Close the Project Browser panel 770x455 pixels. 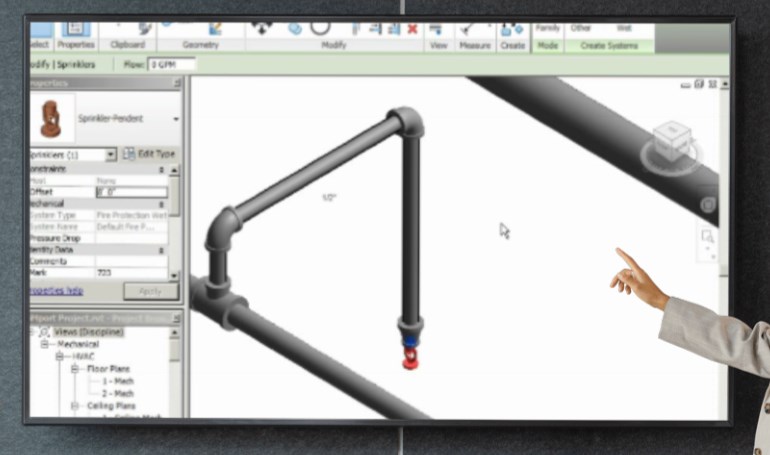(x=177, y=319)
